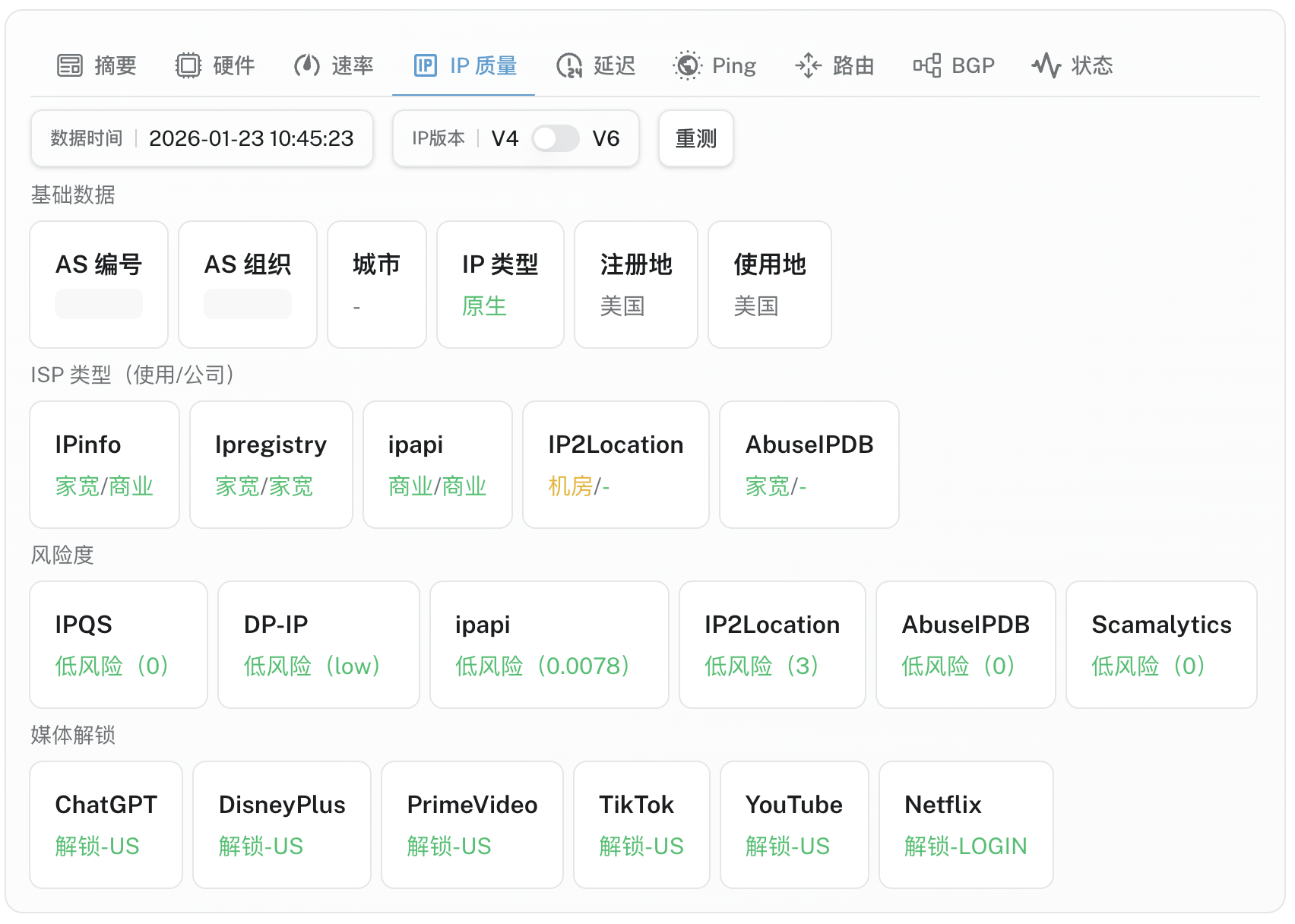Screen dimensions: 1295x924
Task: Click the data time 2026-01-23 box
Action: (x=202, y=138)
